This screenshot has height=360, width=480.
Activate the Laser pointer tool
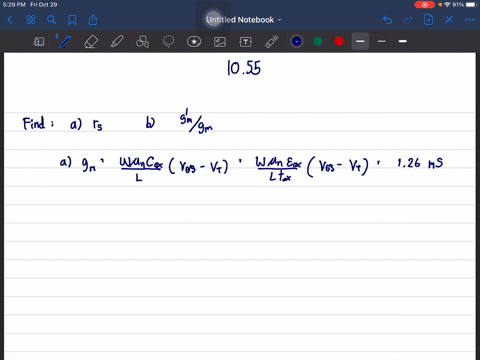[272, 42]
